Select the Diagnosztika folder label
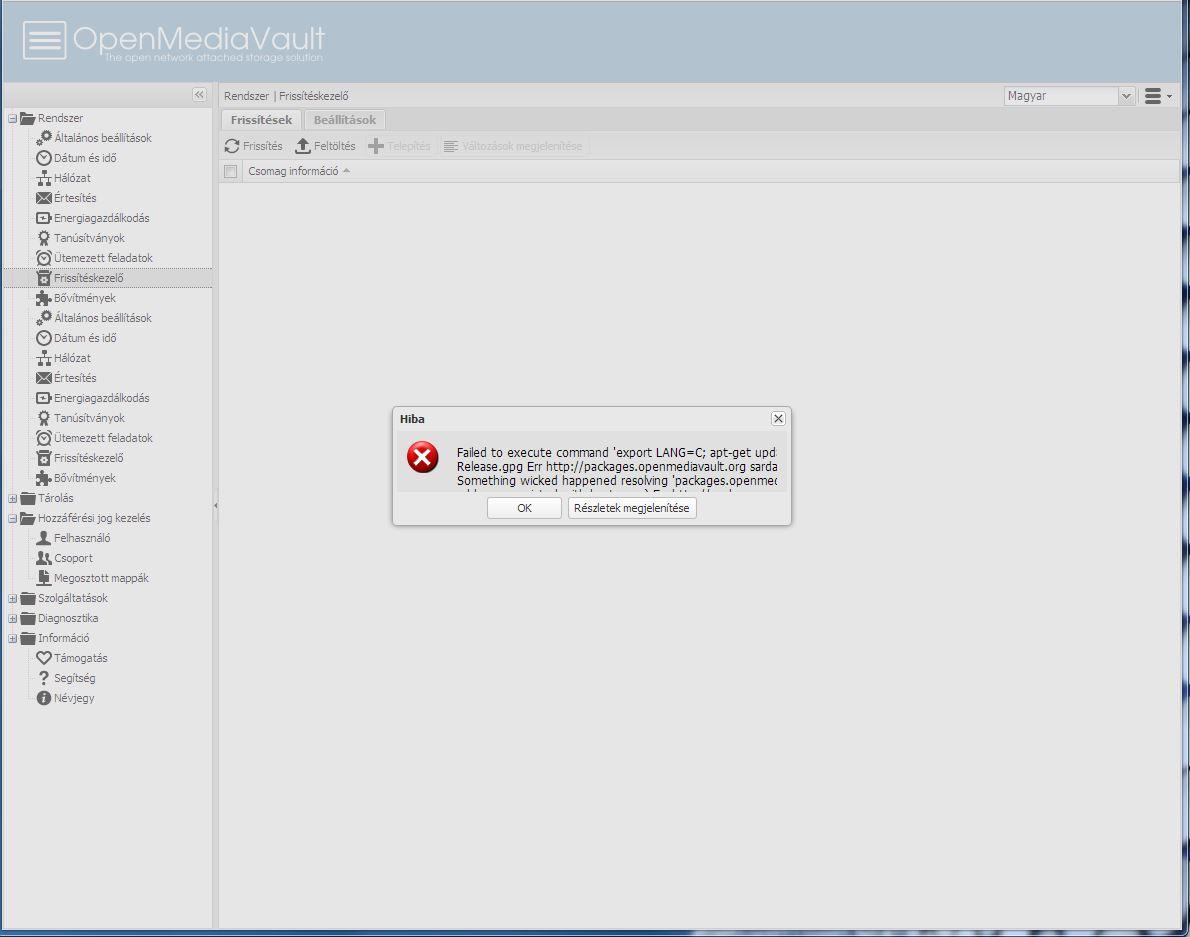This screenshot has width=1190, height=937. pyautogui.click(x=68, y=618)
